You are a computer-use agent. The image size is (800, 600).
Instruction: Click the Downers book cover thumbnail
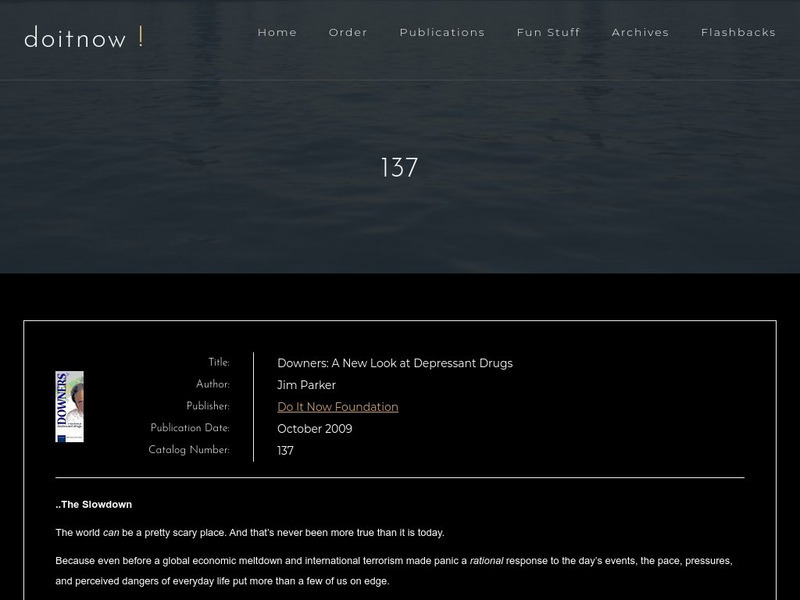click(69, 407)
